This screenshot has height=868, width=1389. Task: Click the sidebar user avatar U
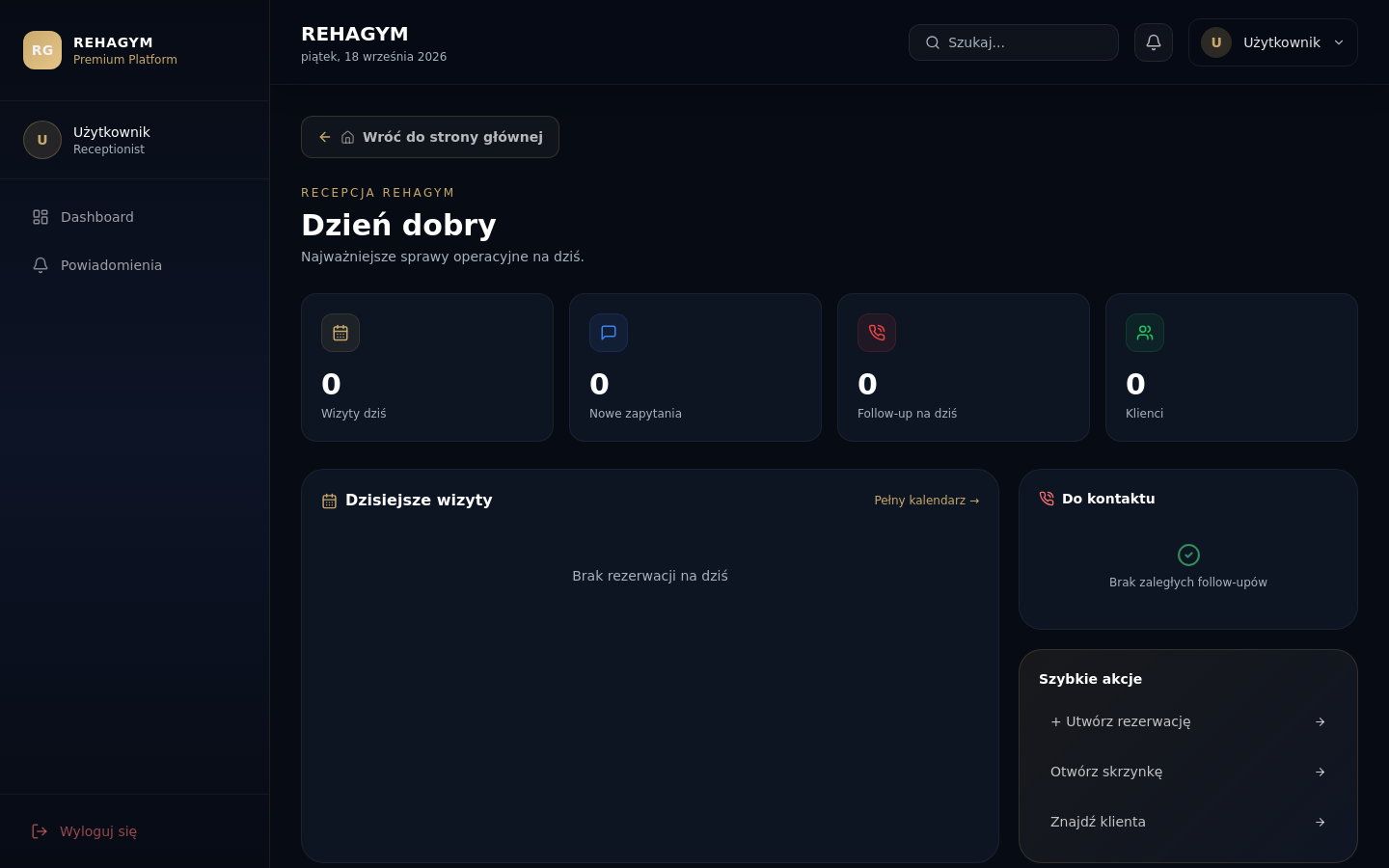pyautogui.click(x=42, y=140)
